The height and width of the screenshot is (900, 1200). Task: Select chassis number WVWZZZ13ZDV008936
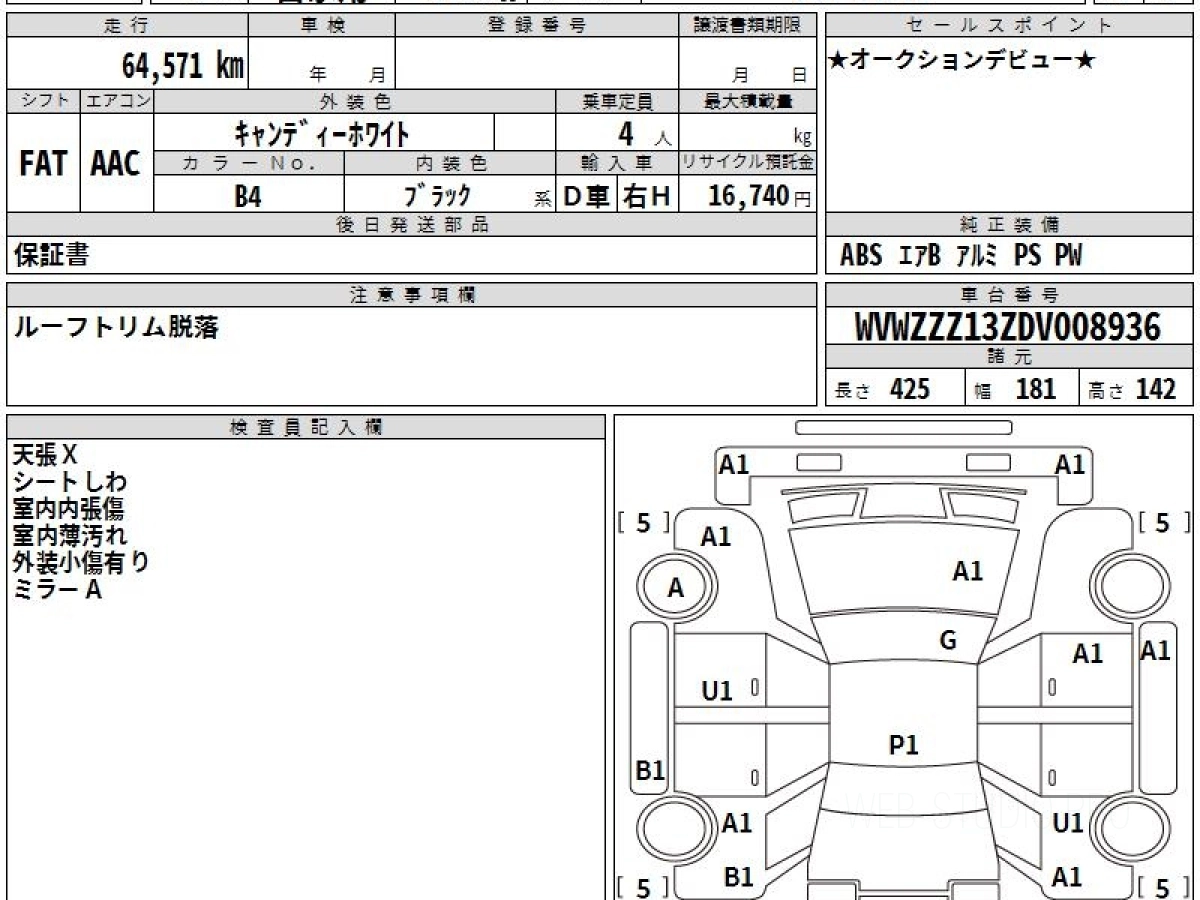point(1009,326)
